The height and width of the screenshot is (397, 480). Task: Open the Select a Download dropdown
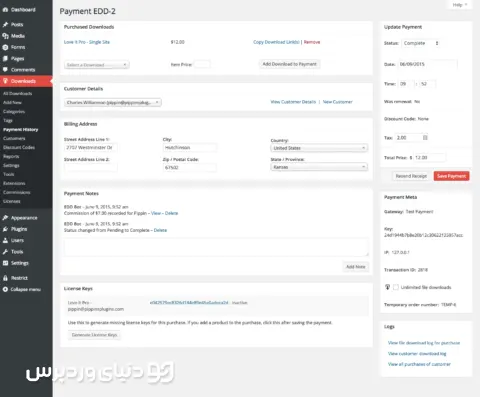click(97, 65)
